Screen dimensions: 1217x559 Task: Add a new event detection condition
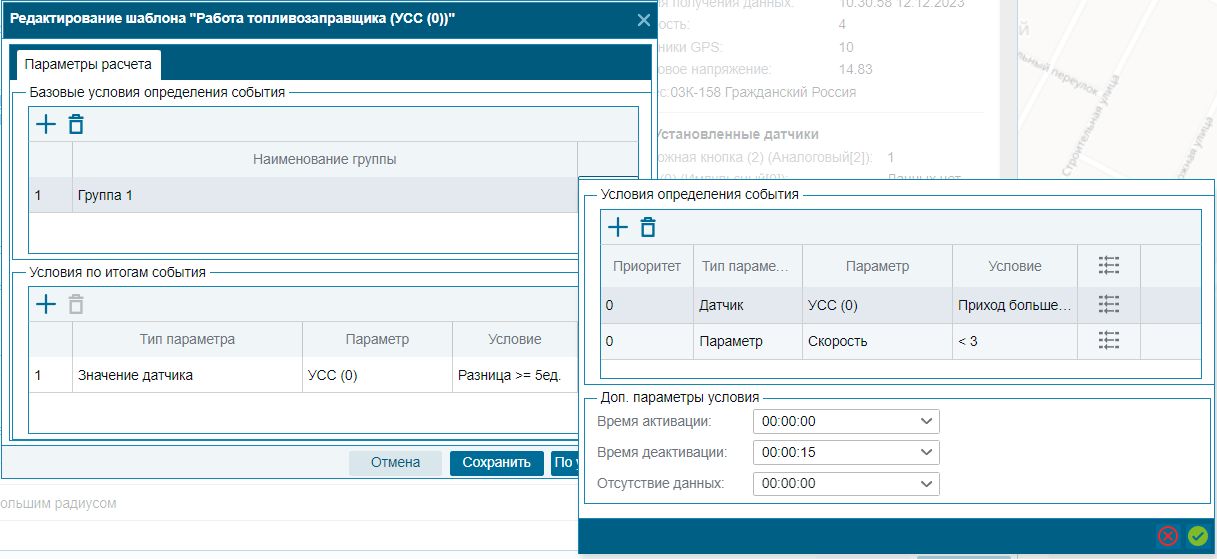[618, 227]
